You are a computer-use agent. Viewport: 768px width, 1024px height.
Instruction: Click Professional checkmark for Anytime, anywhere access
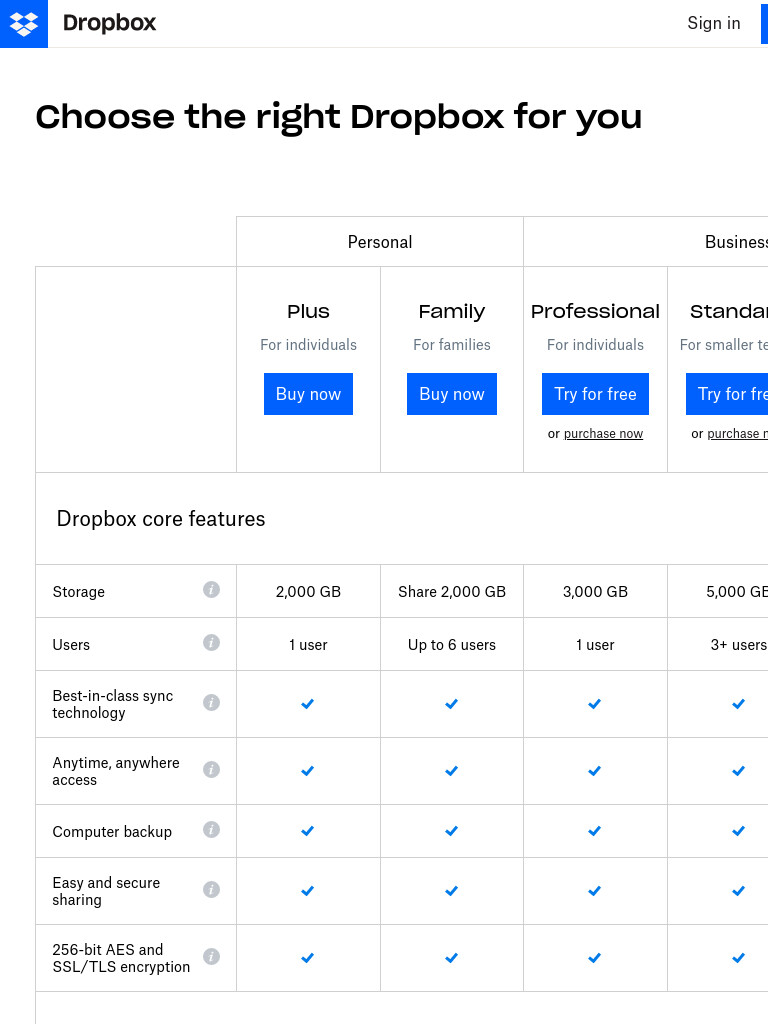(594, 771)
